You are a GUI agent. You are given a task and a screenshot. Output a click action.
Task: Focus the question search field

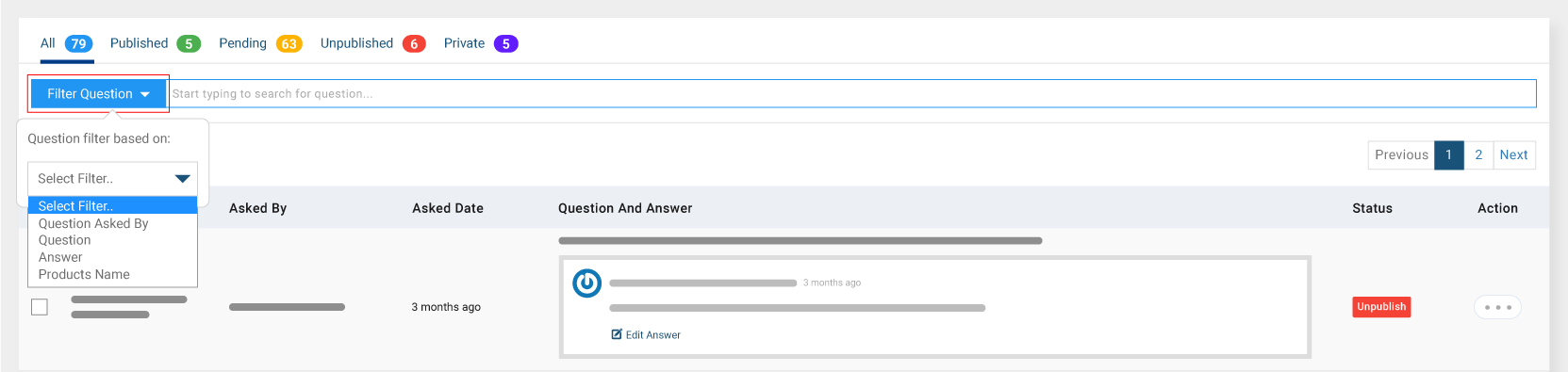tap(852, 94)
